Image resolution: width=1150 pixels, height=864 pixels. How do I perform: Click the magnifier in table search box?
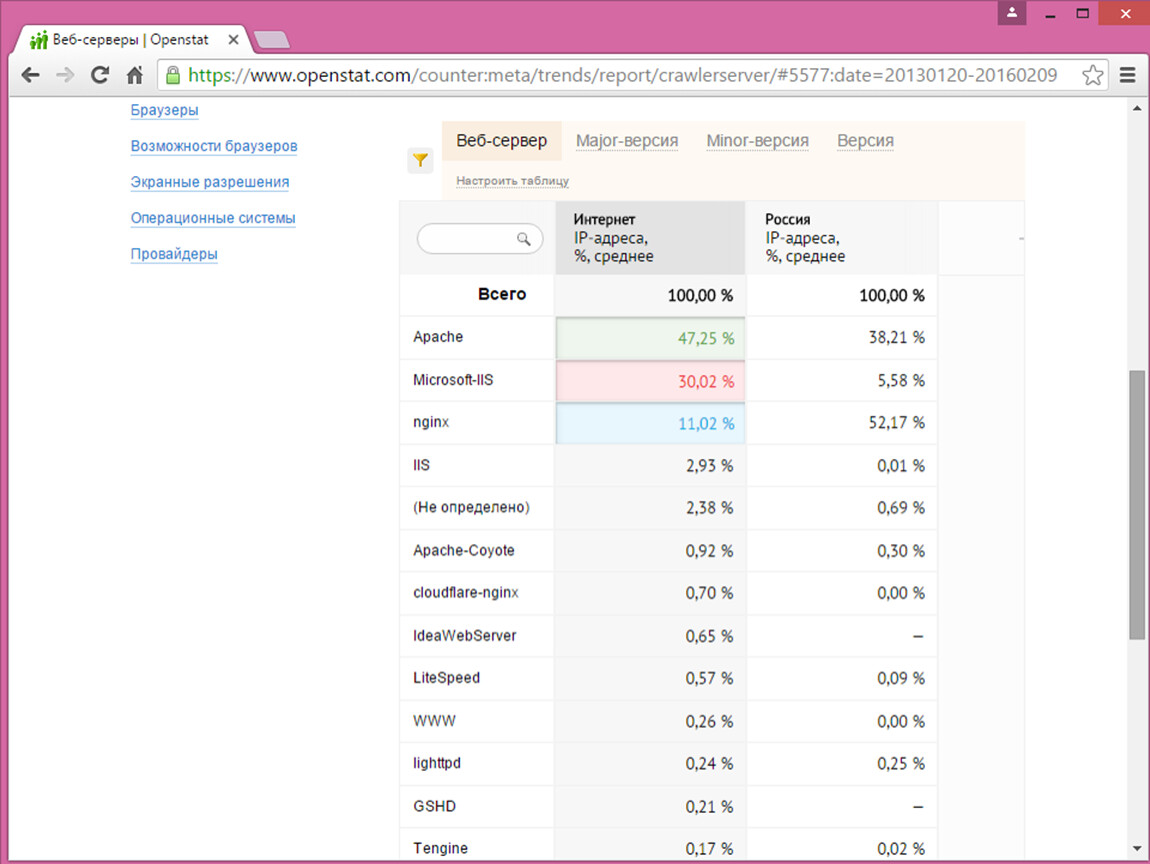[523, 239]
